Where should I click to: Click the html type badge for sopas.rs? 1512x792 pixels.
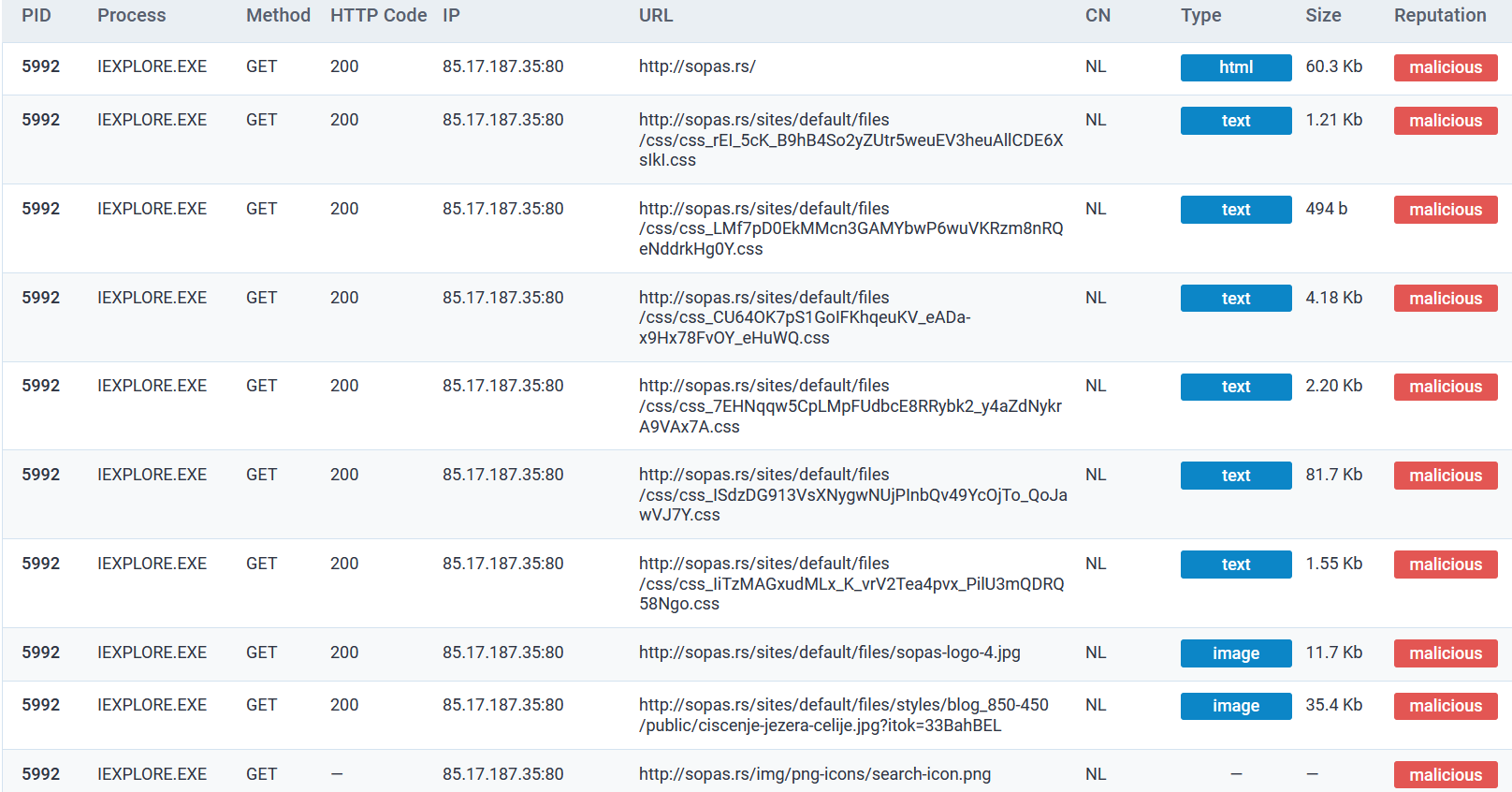[x=1236, y=67]
